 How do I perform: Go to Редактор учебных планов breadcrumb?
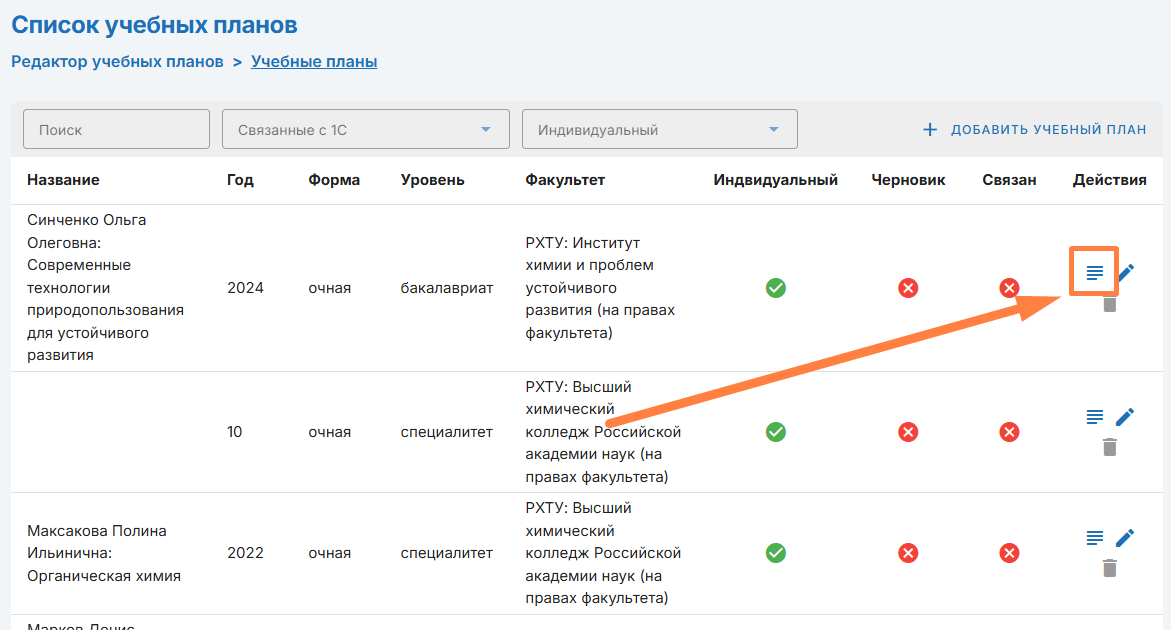pyautogui.click(x=117, y=62)
